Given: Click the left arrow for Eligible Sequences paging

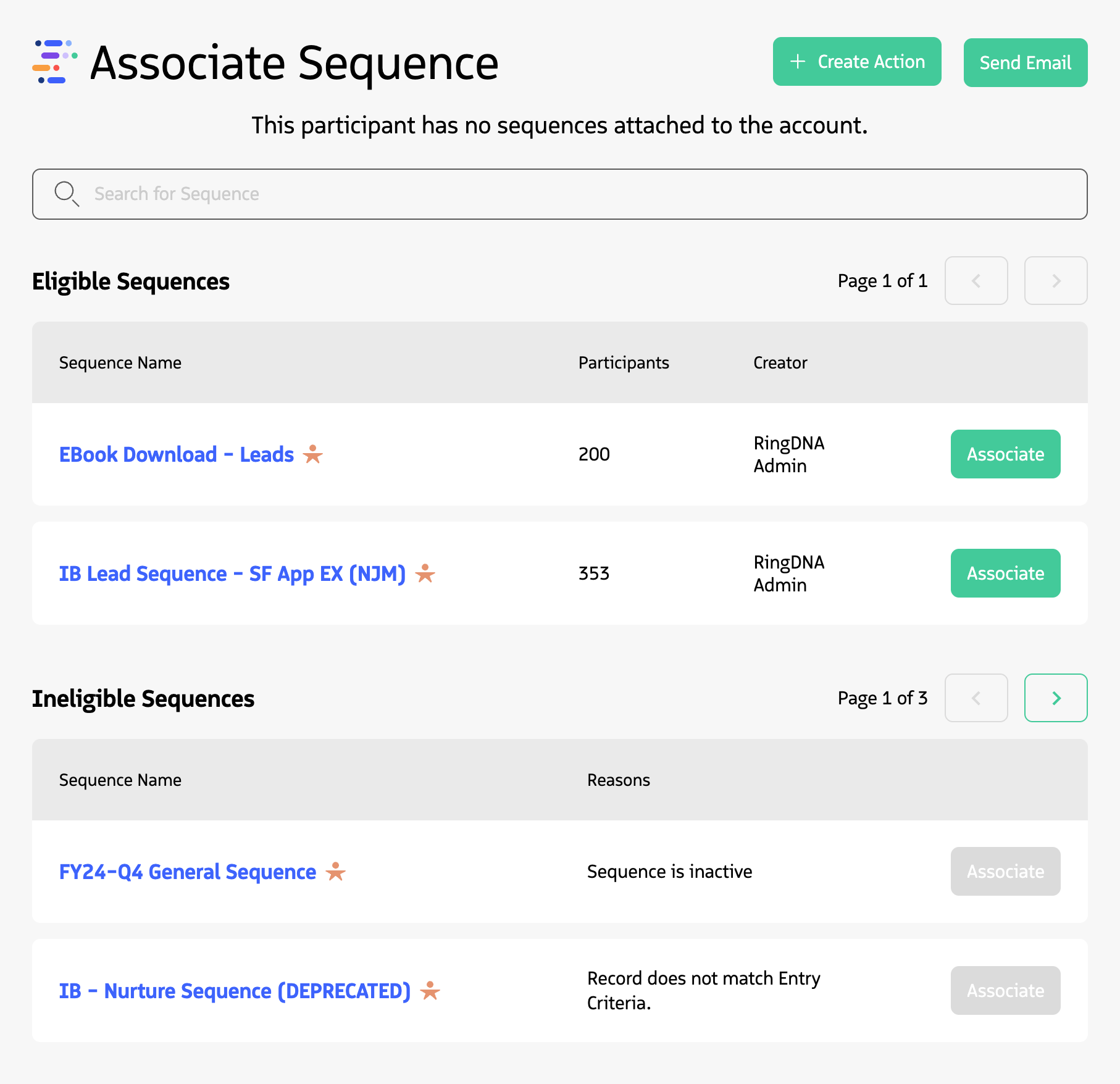Looking at the screenshot, I should [976, 281].
